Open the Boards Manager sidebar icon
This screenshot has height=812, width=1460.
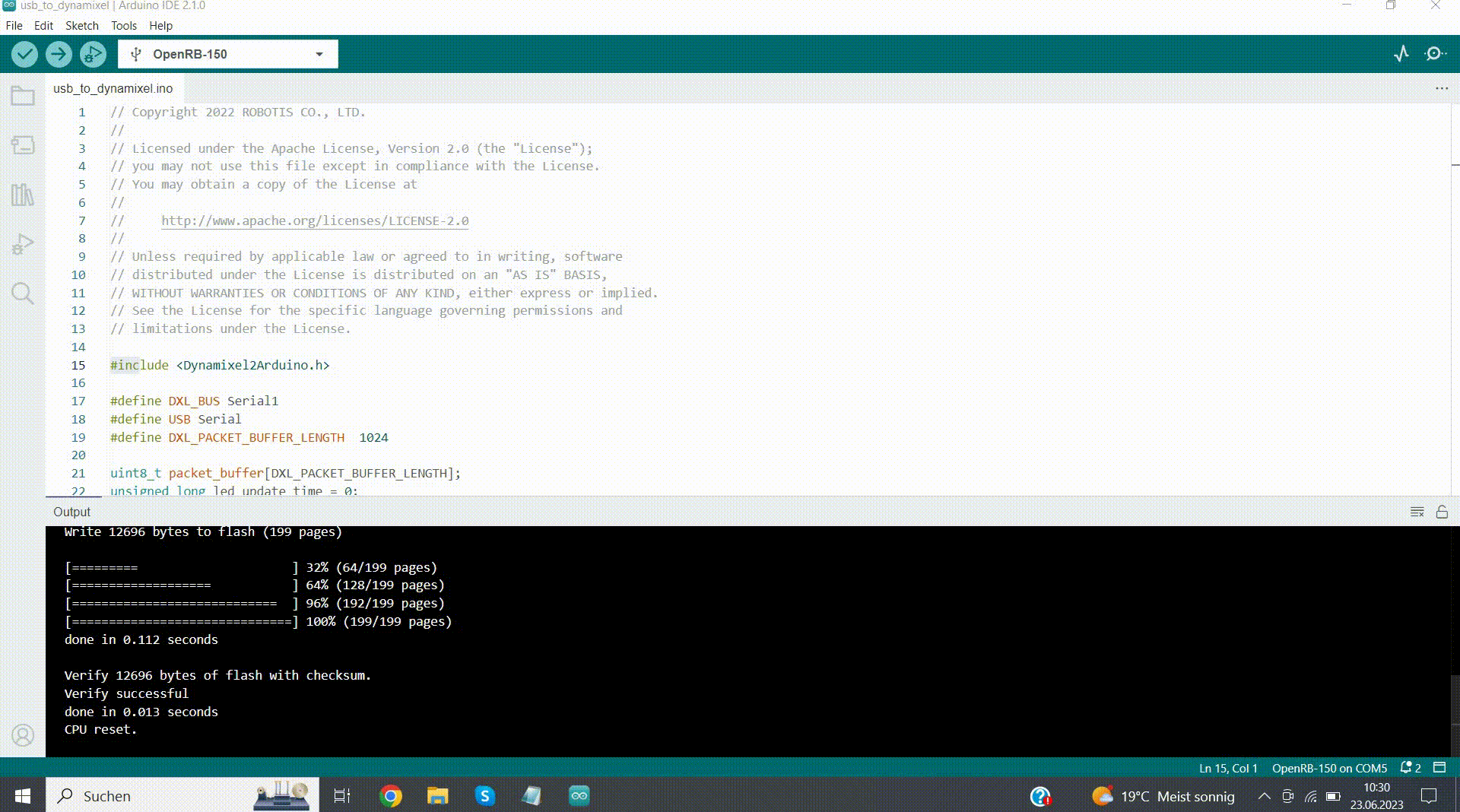[x=23, y=145]
